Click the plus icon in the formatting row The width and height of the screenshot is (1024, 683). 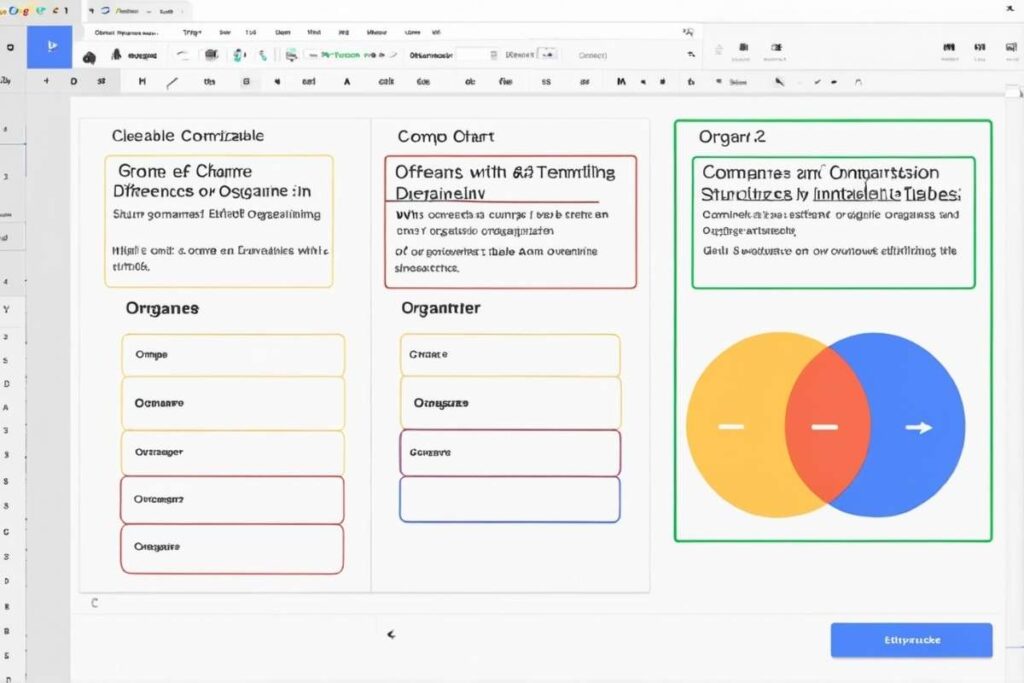pos(46,82)
